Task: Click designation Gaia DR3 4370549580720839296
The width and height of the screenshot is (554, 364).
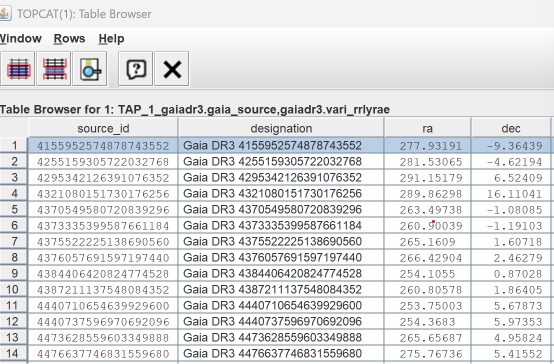Action: [281, 209]
